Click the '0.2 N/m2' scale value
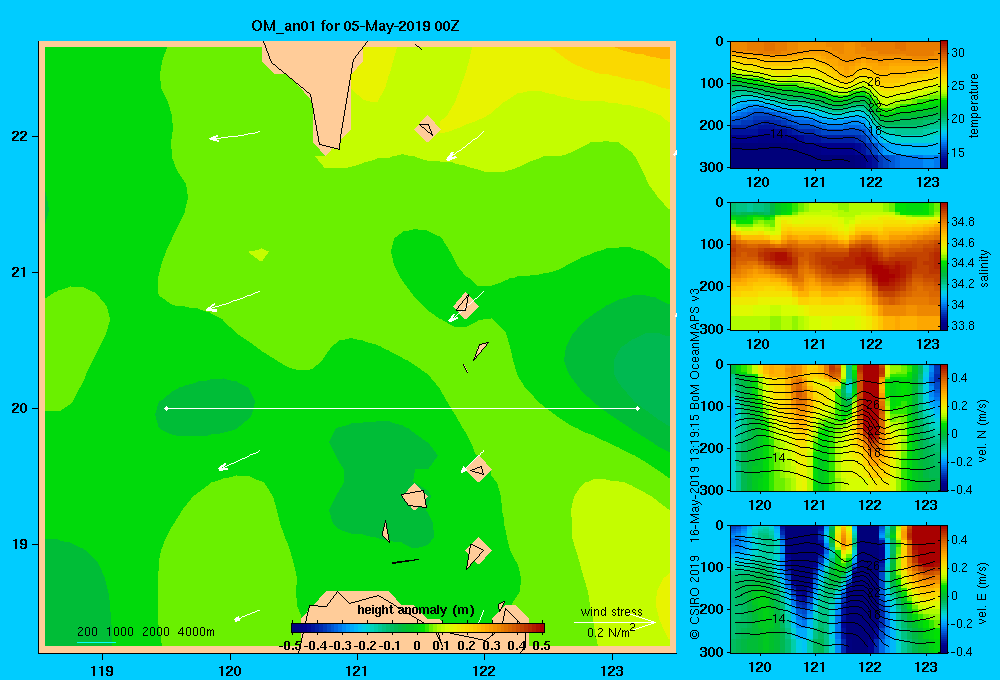Image resolution: width=1000 pixels, height=680 pixels. tap(610, 632)
